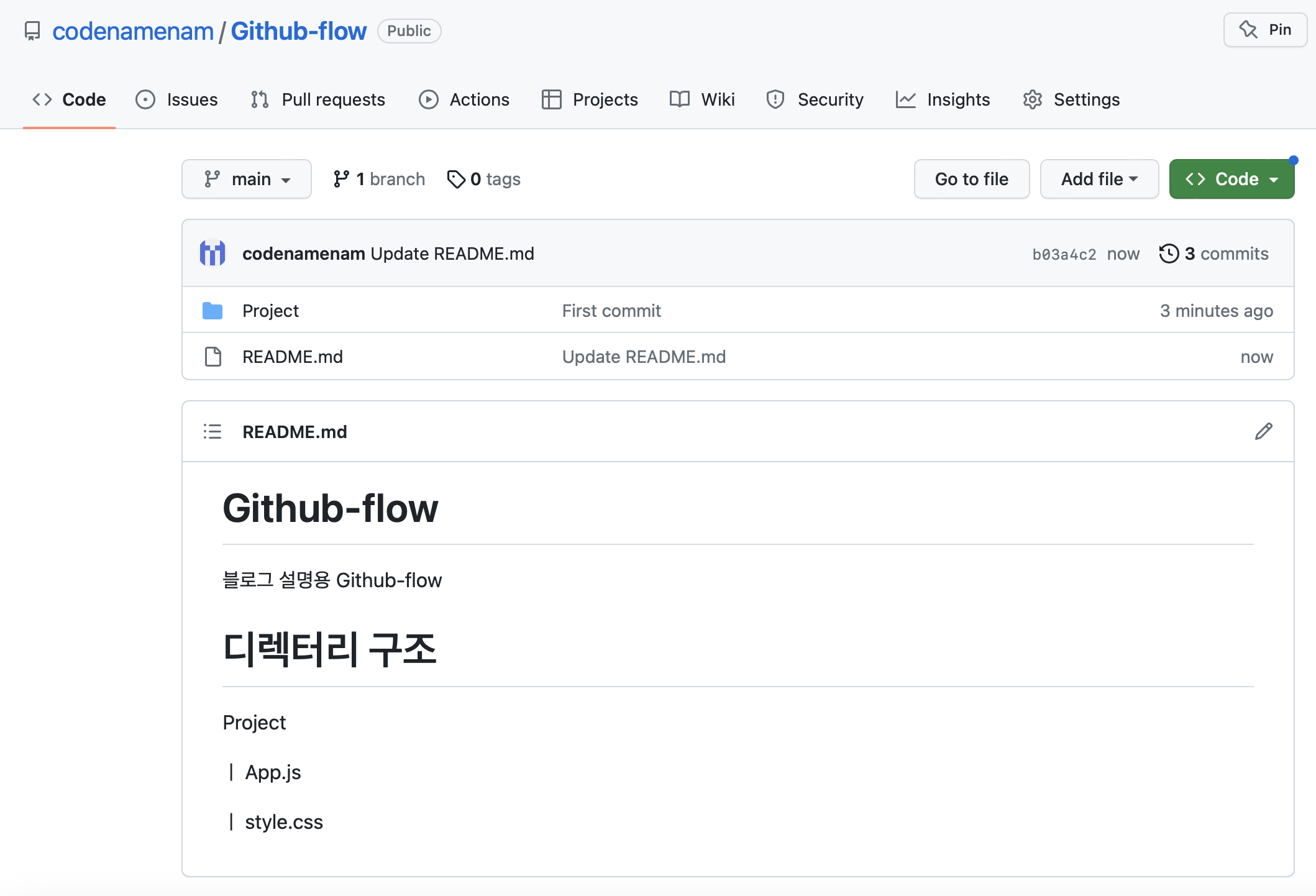Screen dimensions: 1316x896
Task: Click the '3 minutes ago' timestamp
Action: [1217, 311]
